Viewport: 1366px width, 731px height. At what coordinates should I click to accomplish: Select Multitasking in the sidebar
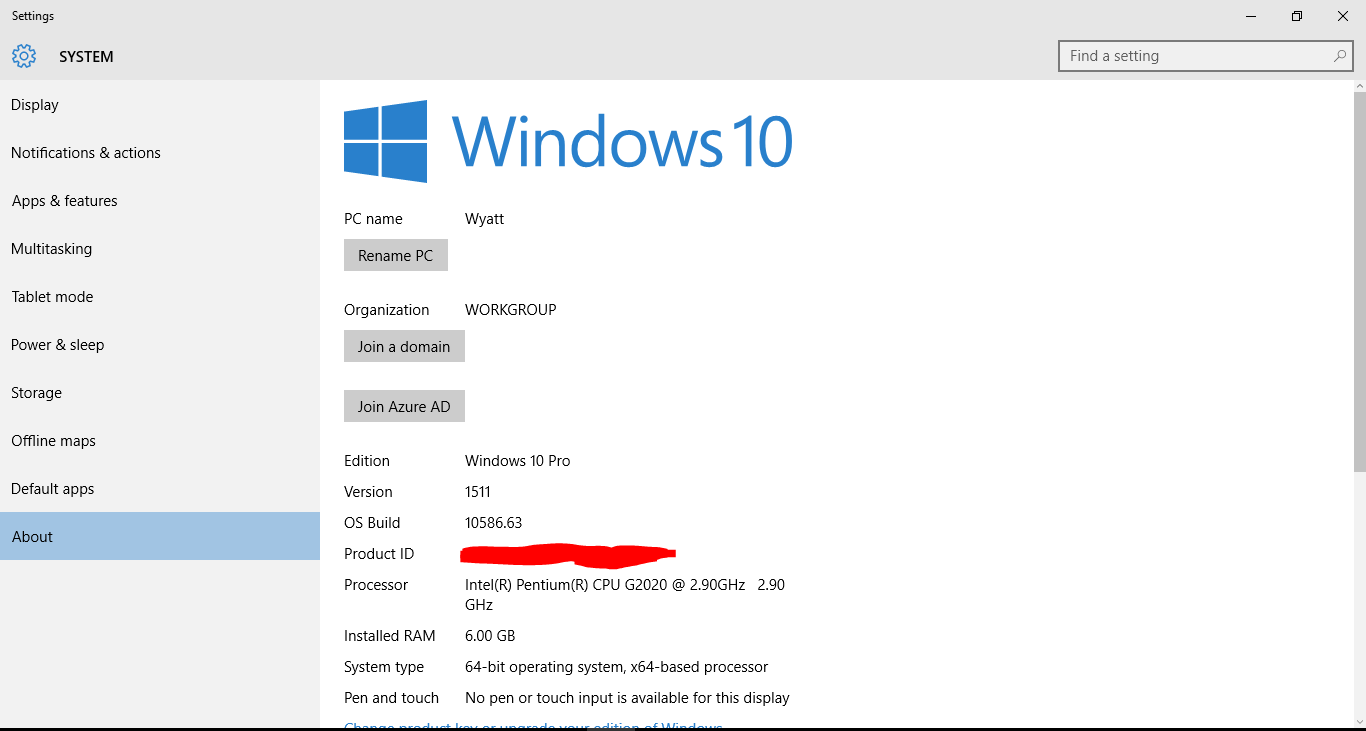[160, 249]
